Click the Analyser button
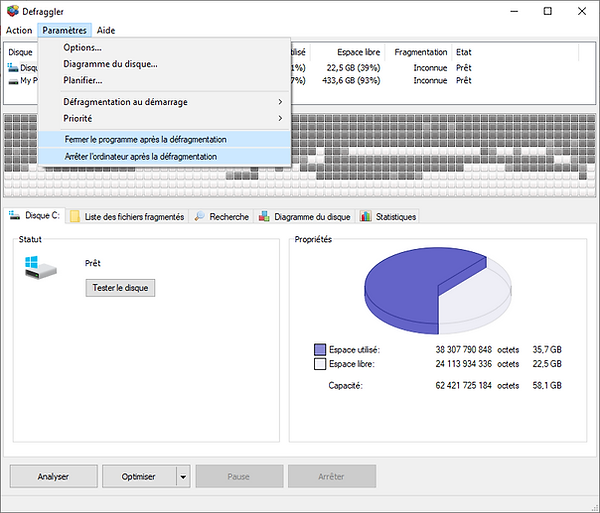 (54, 476)
